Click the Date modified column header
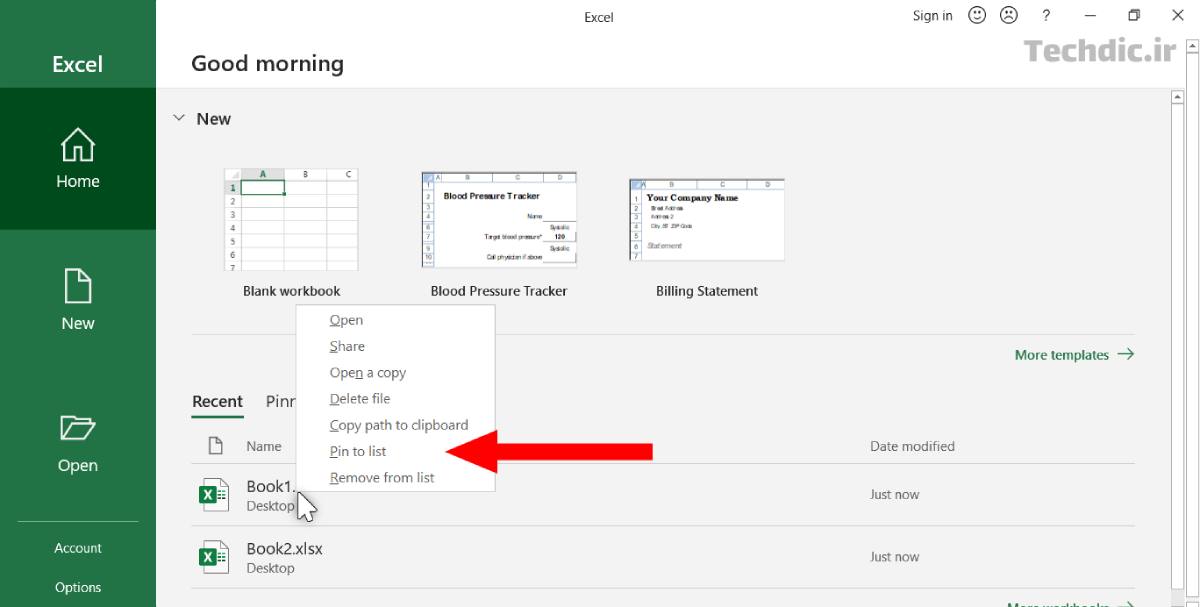Viewport: 1200px width, 607px height. tap(912, 446)
